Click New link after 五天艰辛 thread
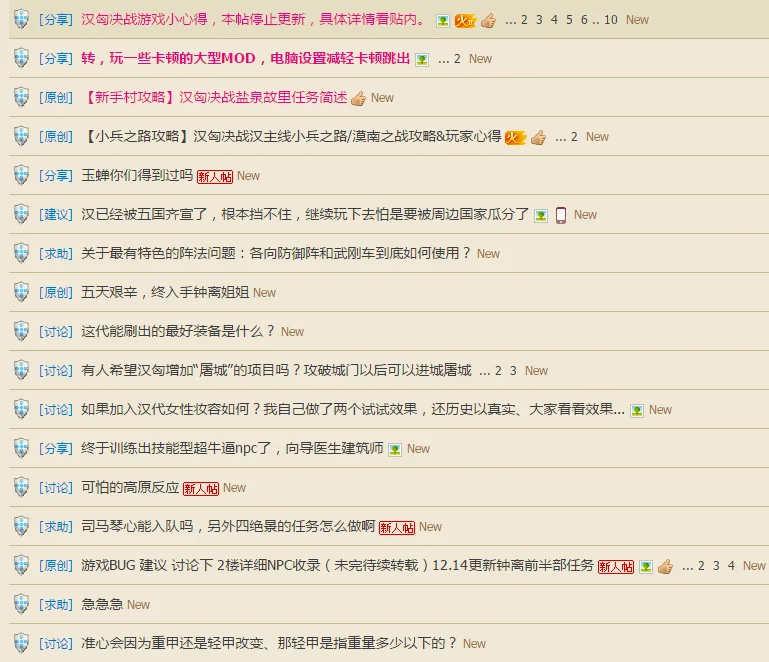Viewport: 769px width, 662px height. tap(264, 293)
